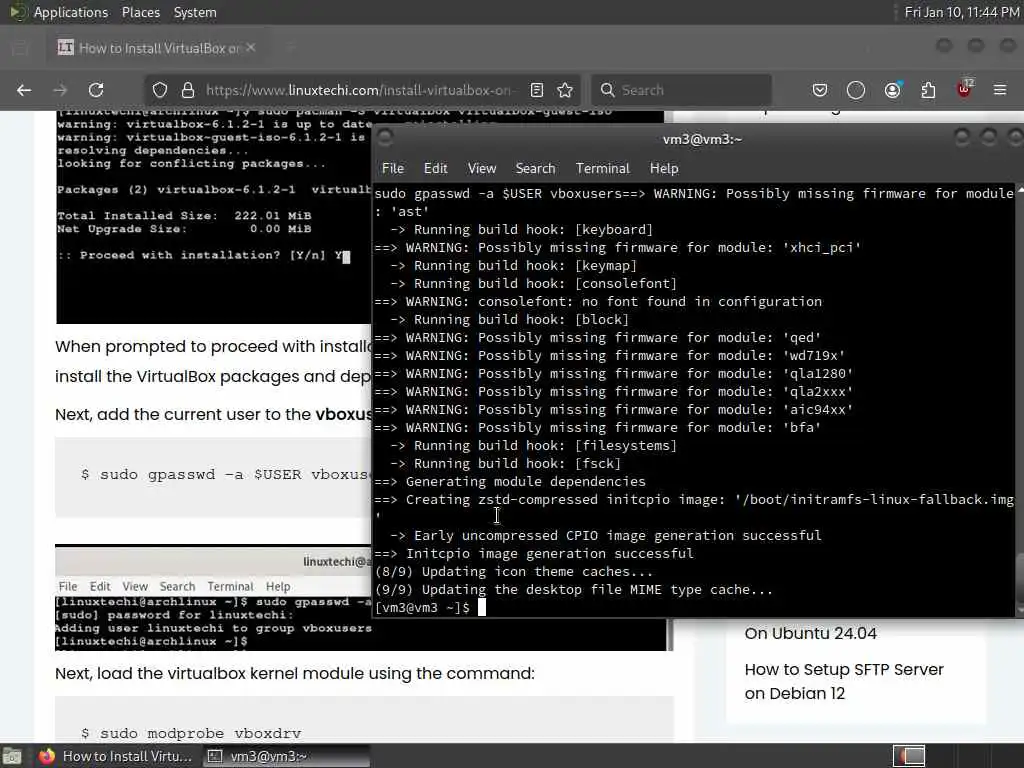The width and height of the screenshot is (1024, 768).
Task: Open the uBlock Origin extension icon
Action: pos(965,90)
